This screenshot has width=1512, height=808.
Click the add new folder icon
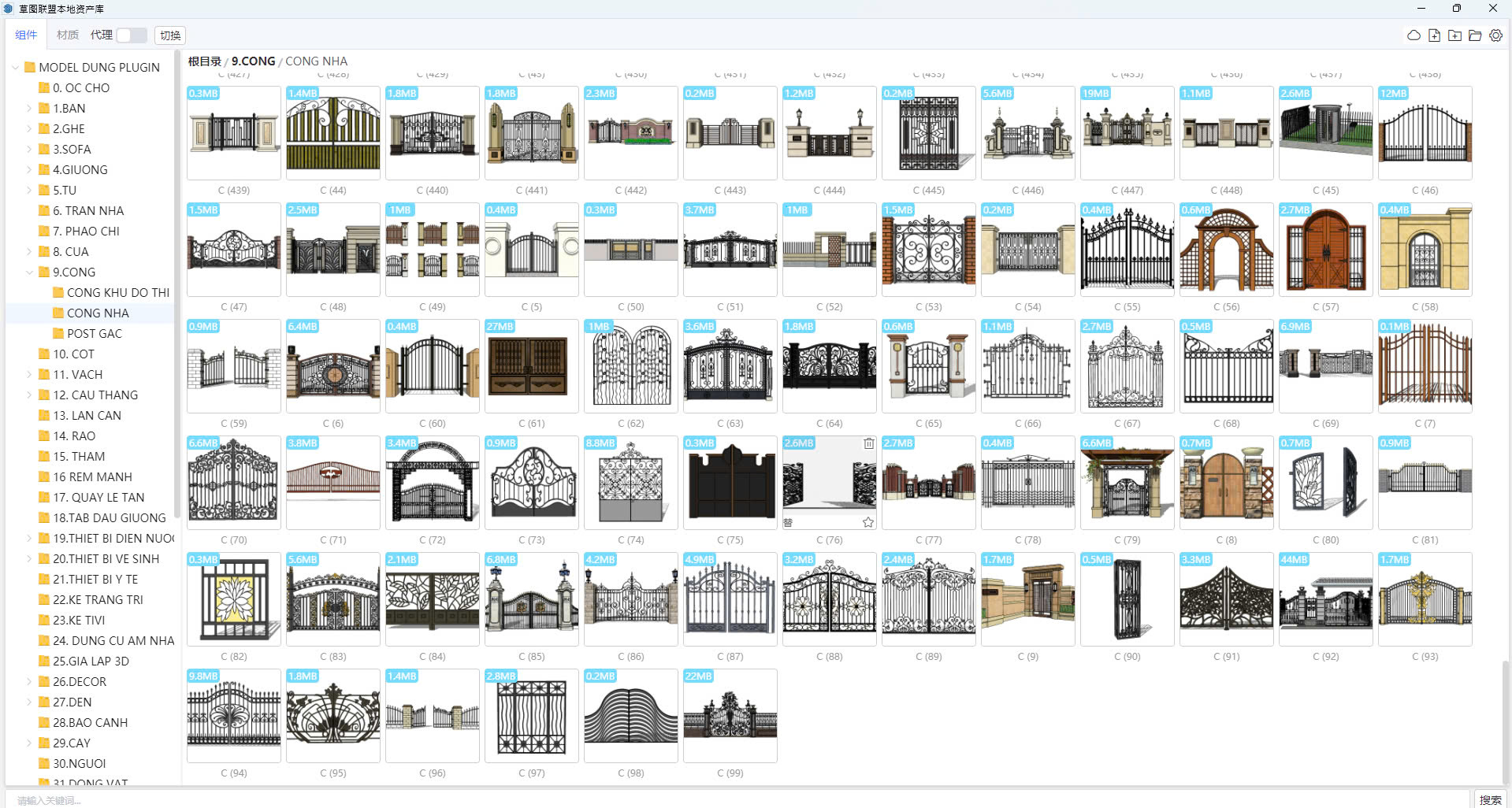tap(1454, 35)
